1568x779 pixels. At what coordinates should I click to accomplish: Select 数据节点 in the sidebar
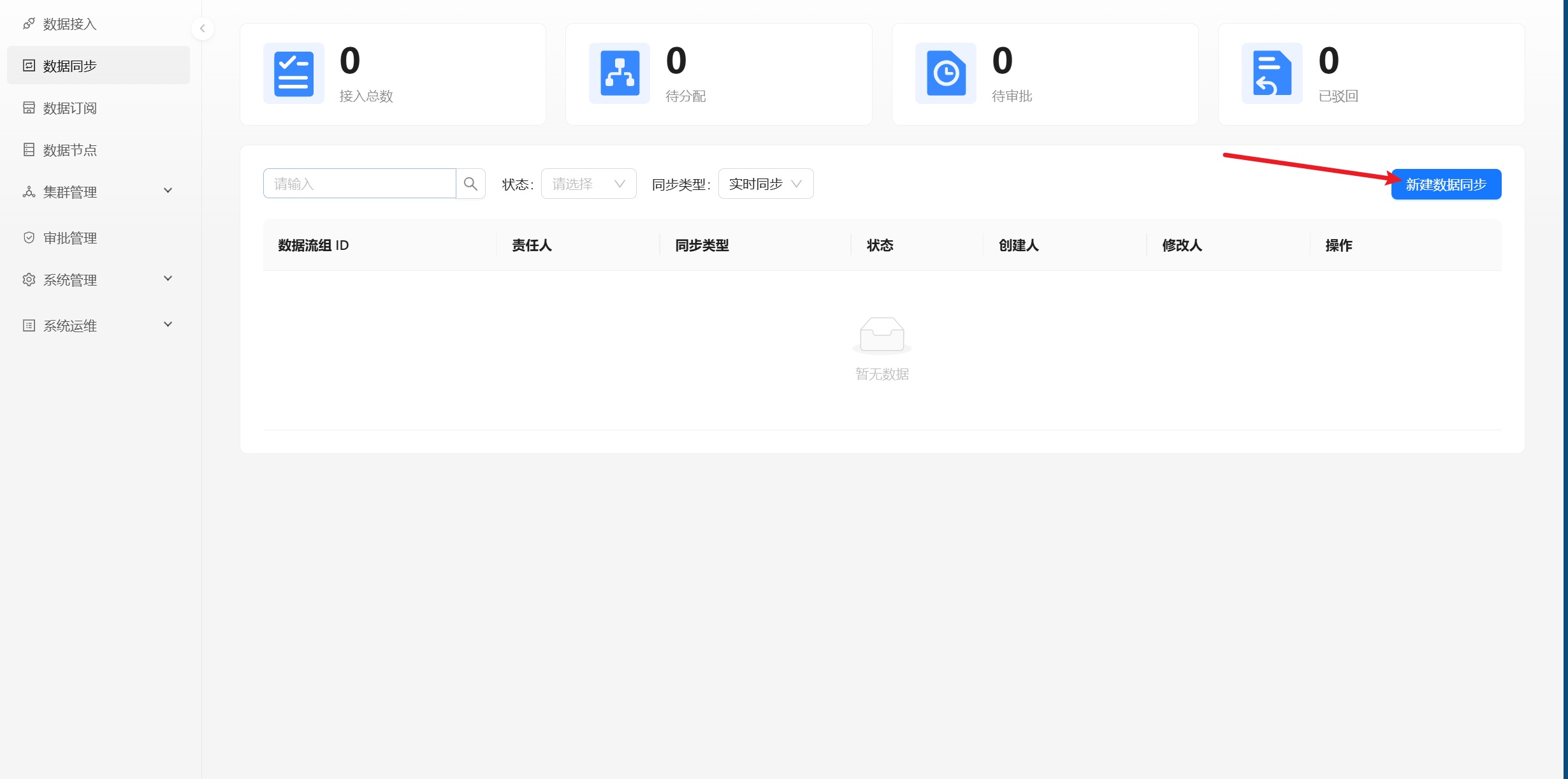point(70,150)
